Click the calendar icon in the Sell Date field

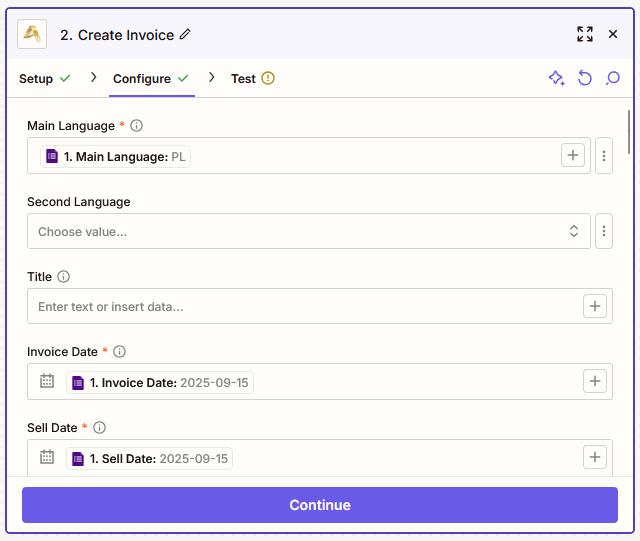(x=47, y=457)
